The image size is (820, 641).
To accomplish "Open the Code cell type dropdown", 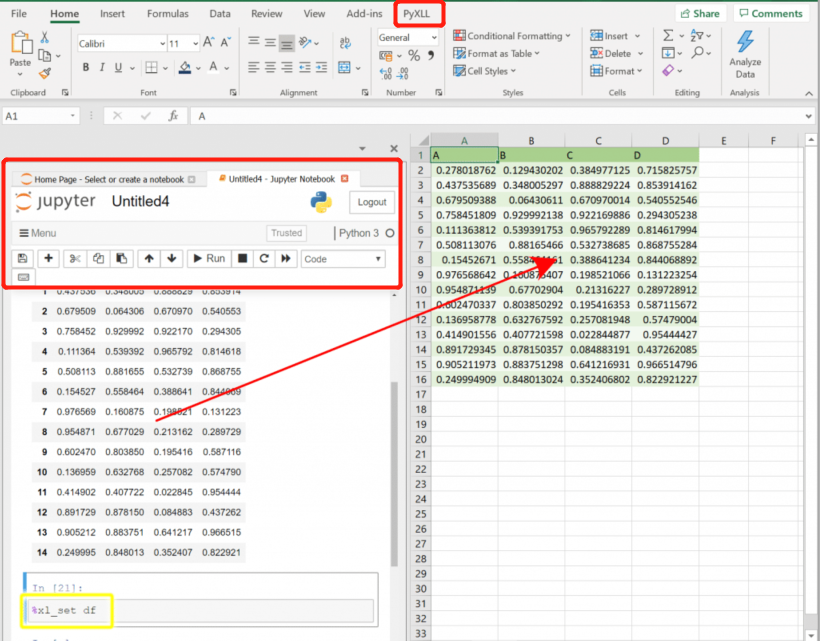I will coord(343,258).
